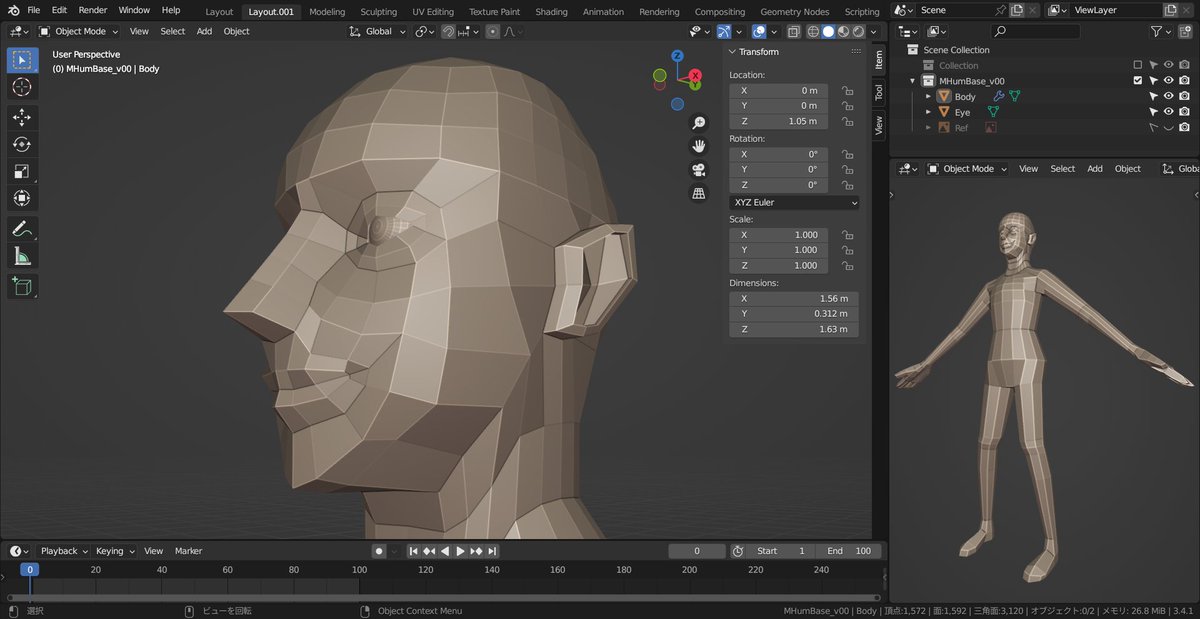Expand the Body tree item
Viewport: 1200px width, 619px height.
point(928,97)
